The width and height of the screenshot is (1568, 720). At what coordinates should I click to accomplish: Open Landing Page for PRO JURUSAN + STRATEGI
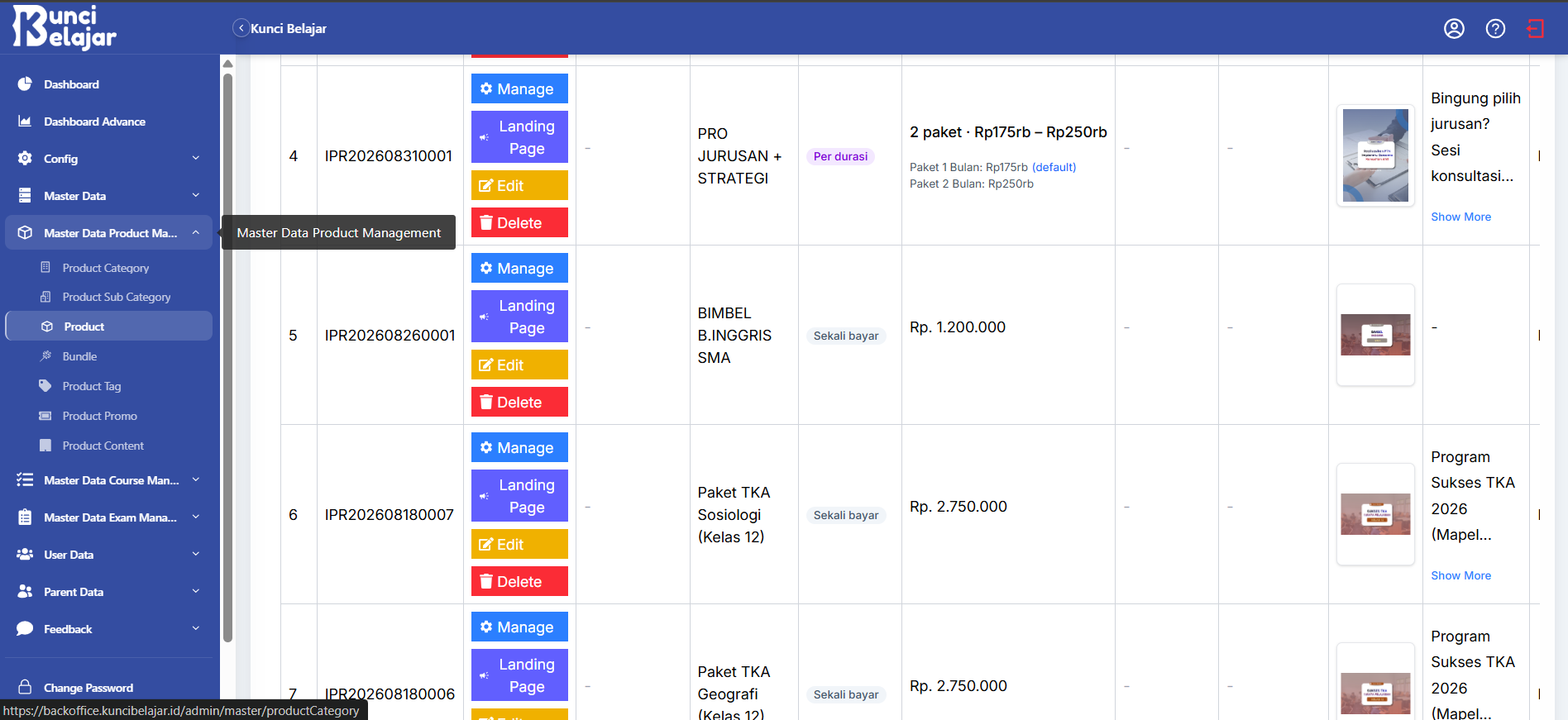pos(519,137)
